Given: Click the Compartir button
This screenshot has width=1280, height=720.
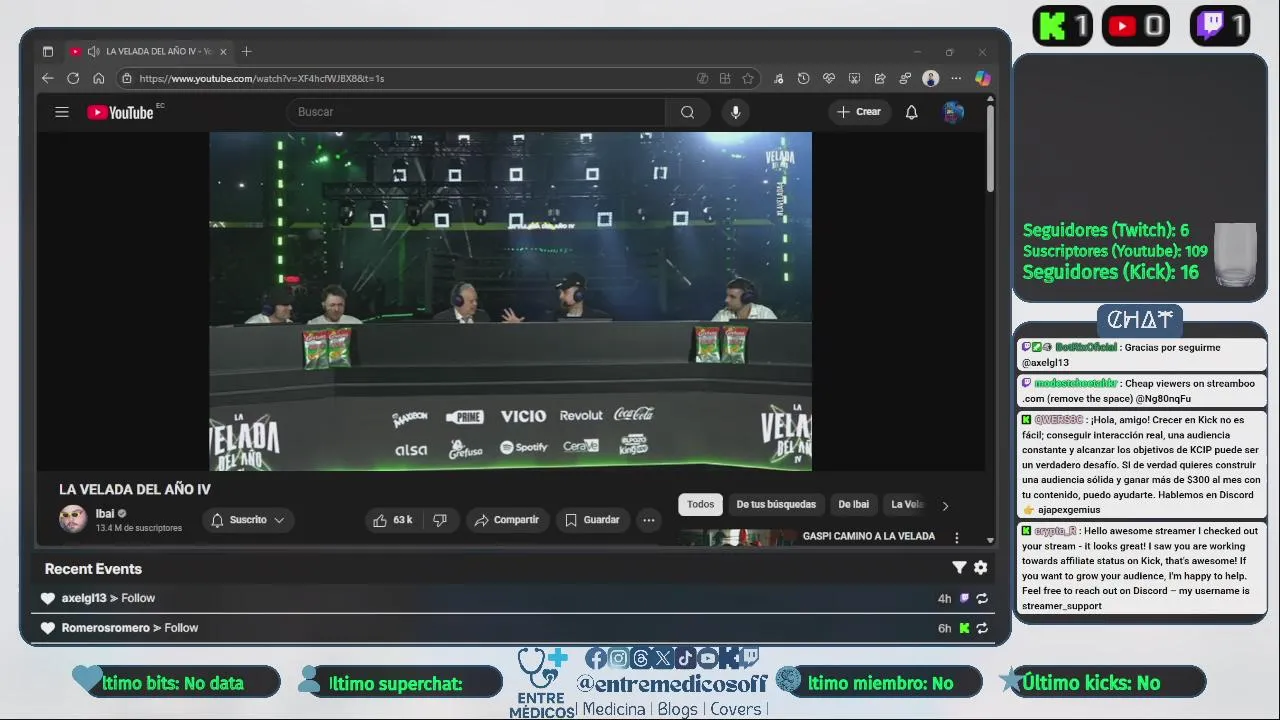Looking at the screenshot, I should 506,520.
